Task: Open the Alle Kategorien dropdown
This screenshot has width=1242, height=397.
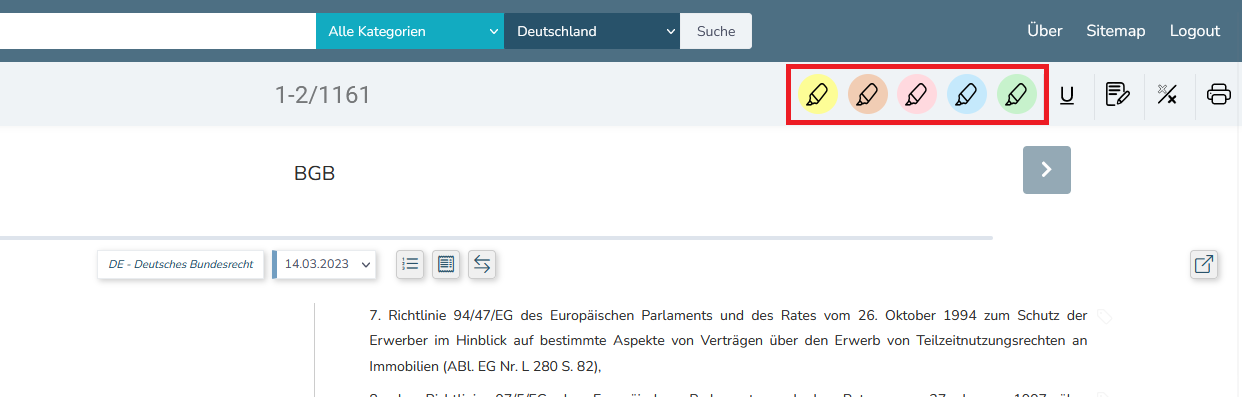Action: pos(410,31)
